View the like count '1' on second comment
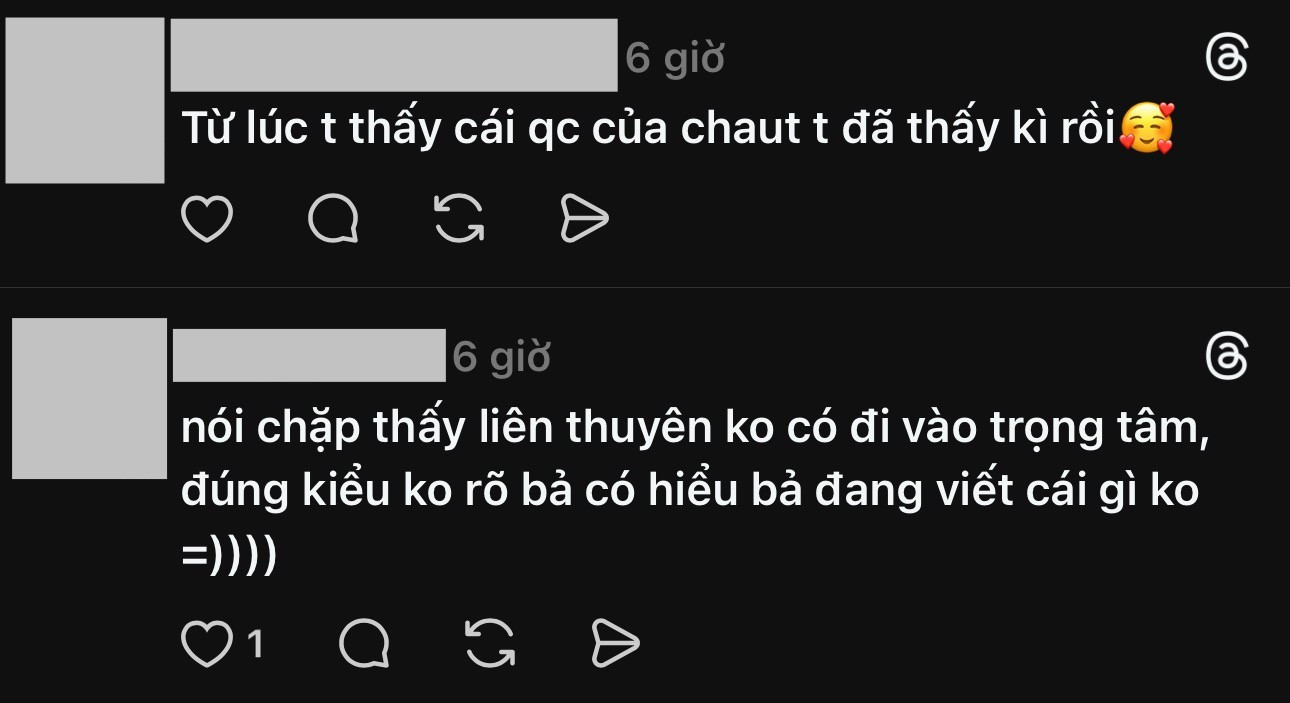This screenshot has height=703, width=1290. [255, 644]
